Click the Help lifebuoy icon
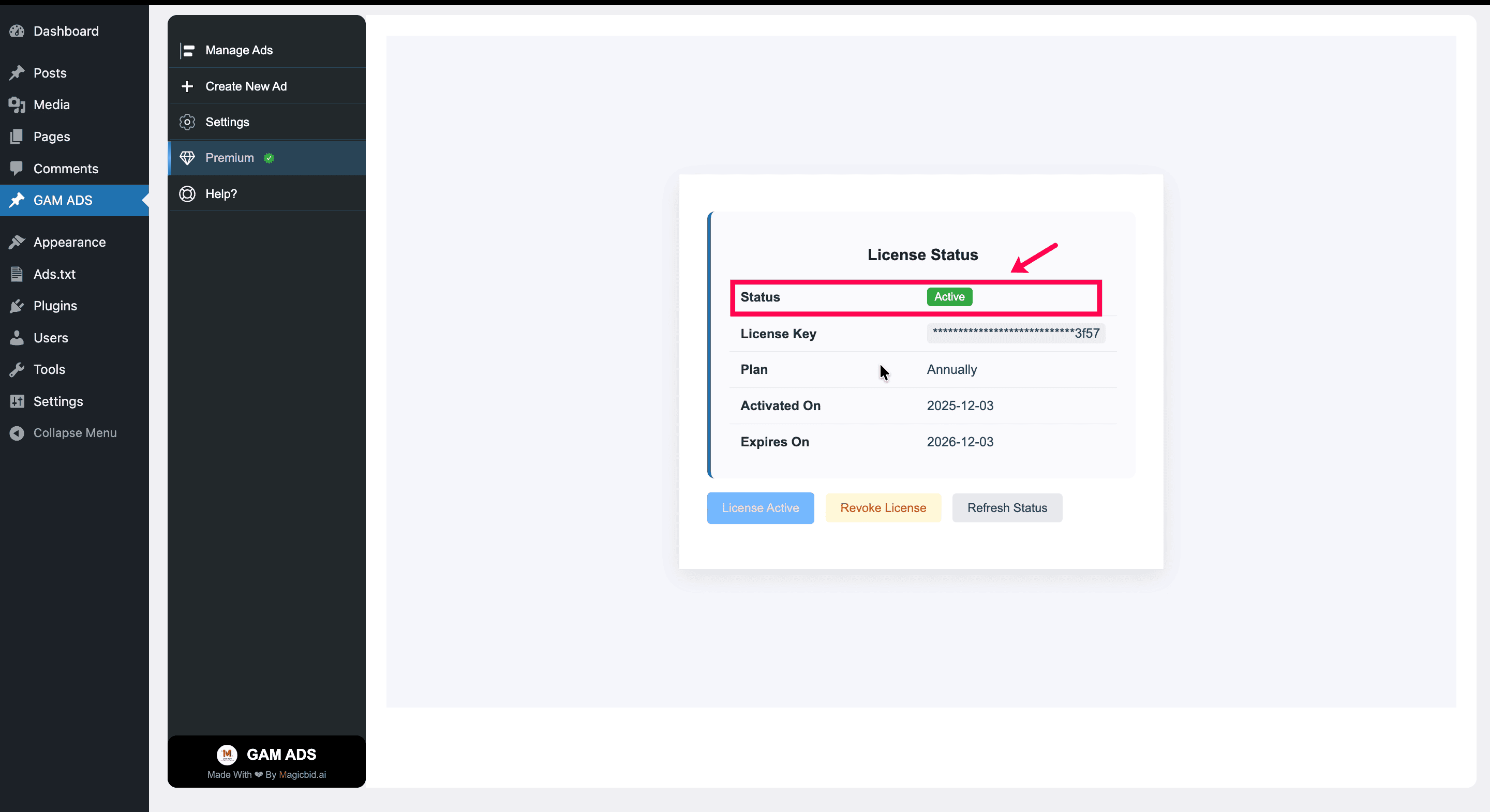The height and width of the screenshot is (812, 1490). click(x=187, y=194)
